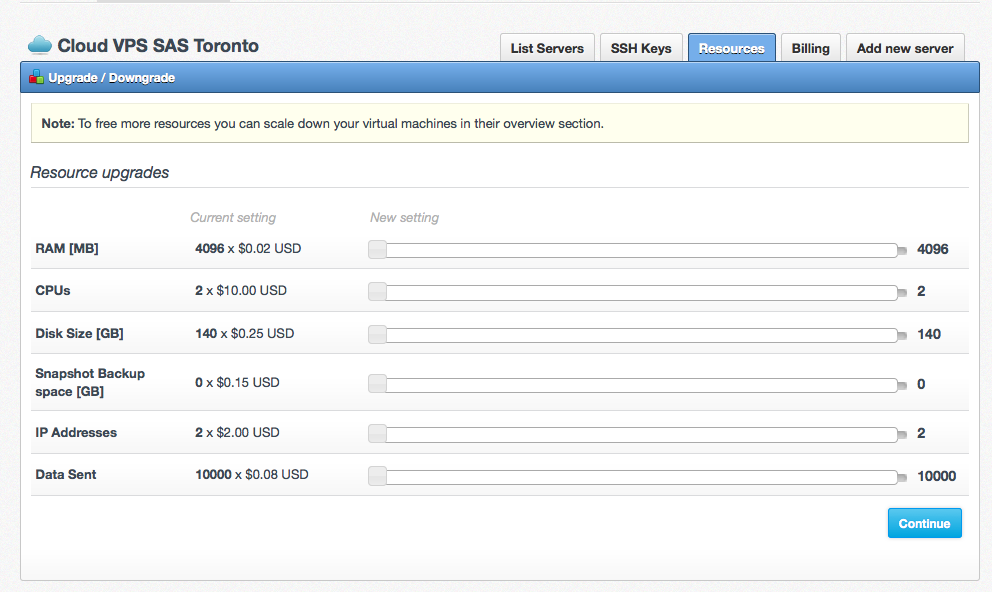Click the RAM [MB] row label
Screen dimensions: 992x592
(67, 249)
